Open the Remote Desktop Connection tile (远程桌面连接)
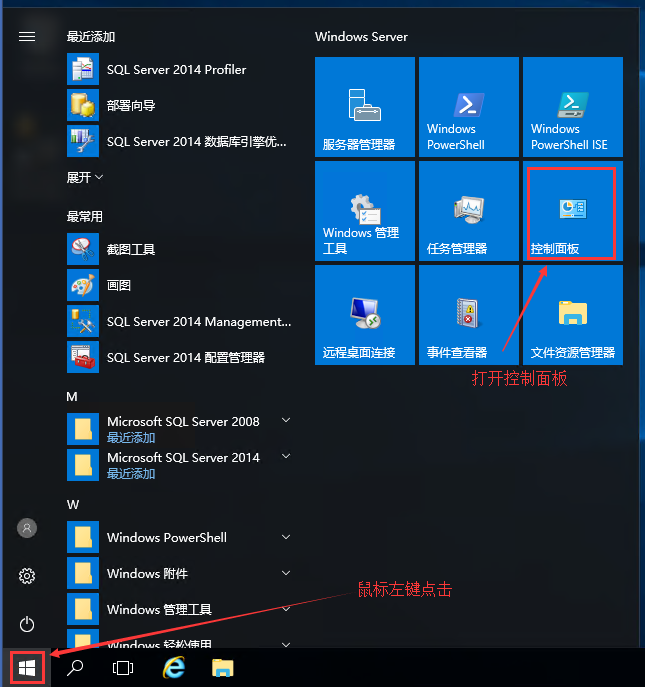 coord(365,315)
